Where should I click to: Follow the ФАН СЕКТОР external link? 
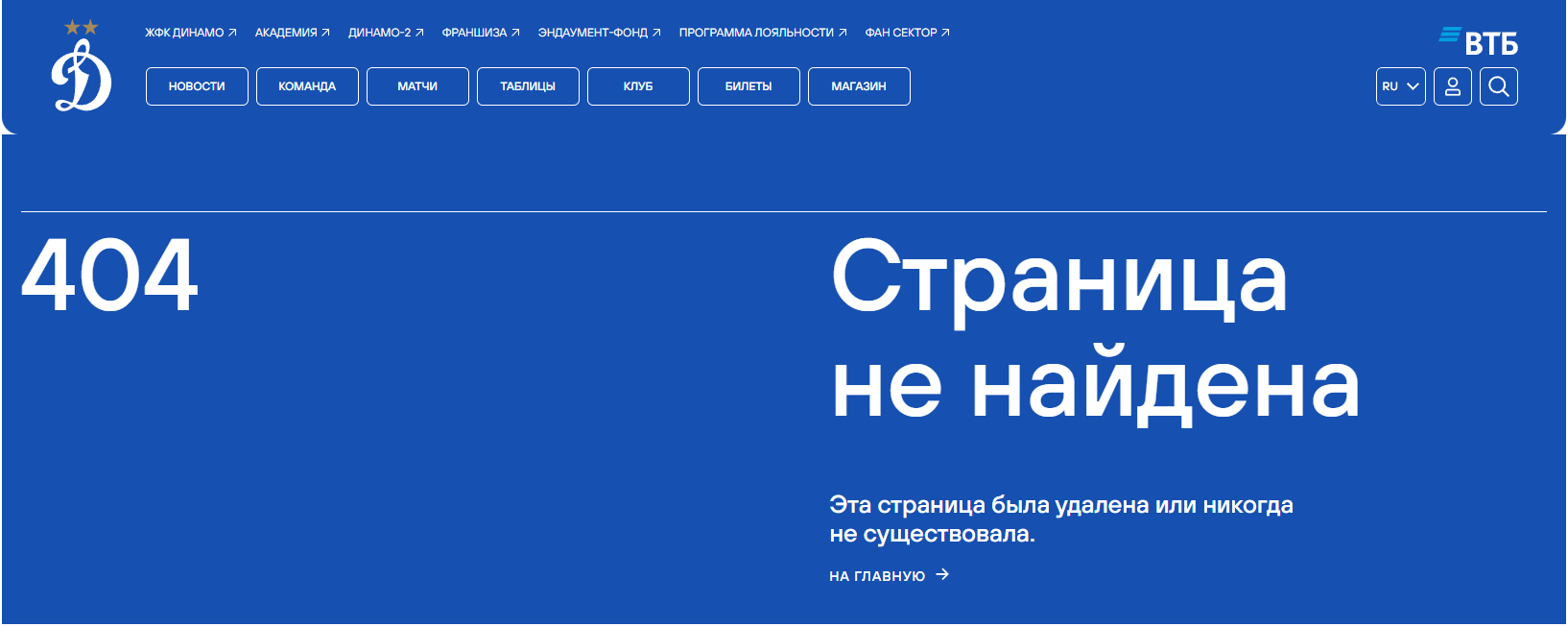(x=908, y=33)
